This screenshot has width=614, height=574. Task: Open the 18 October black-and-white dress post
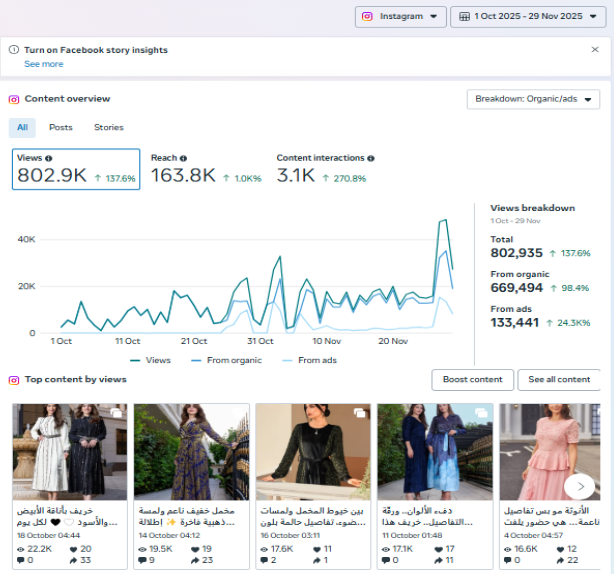coord(70,452)
